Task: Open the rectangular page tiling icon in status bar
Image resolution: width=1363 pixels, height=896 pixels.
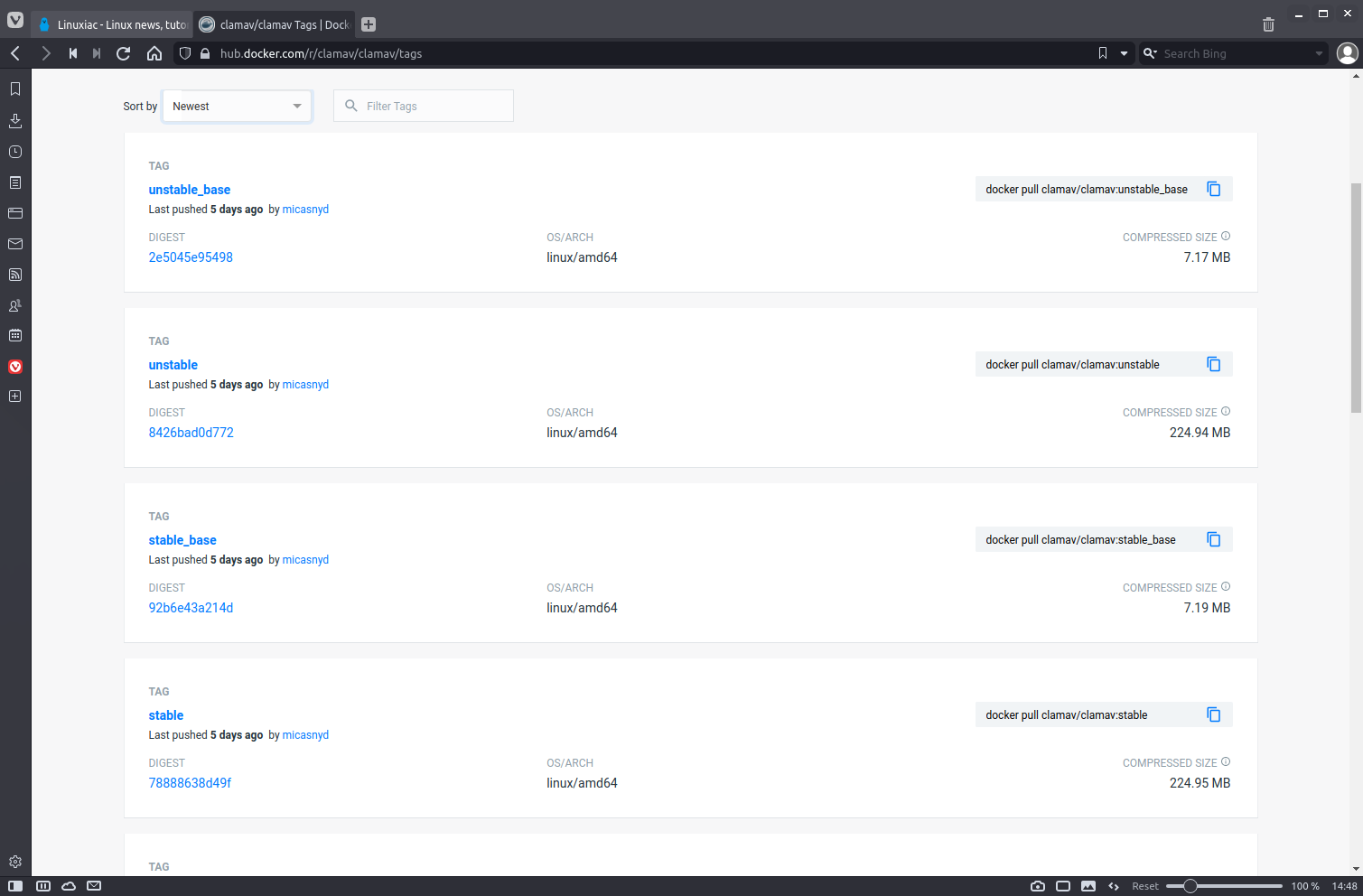Action: [1063, 886]
